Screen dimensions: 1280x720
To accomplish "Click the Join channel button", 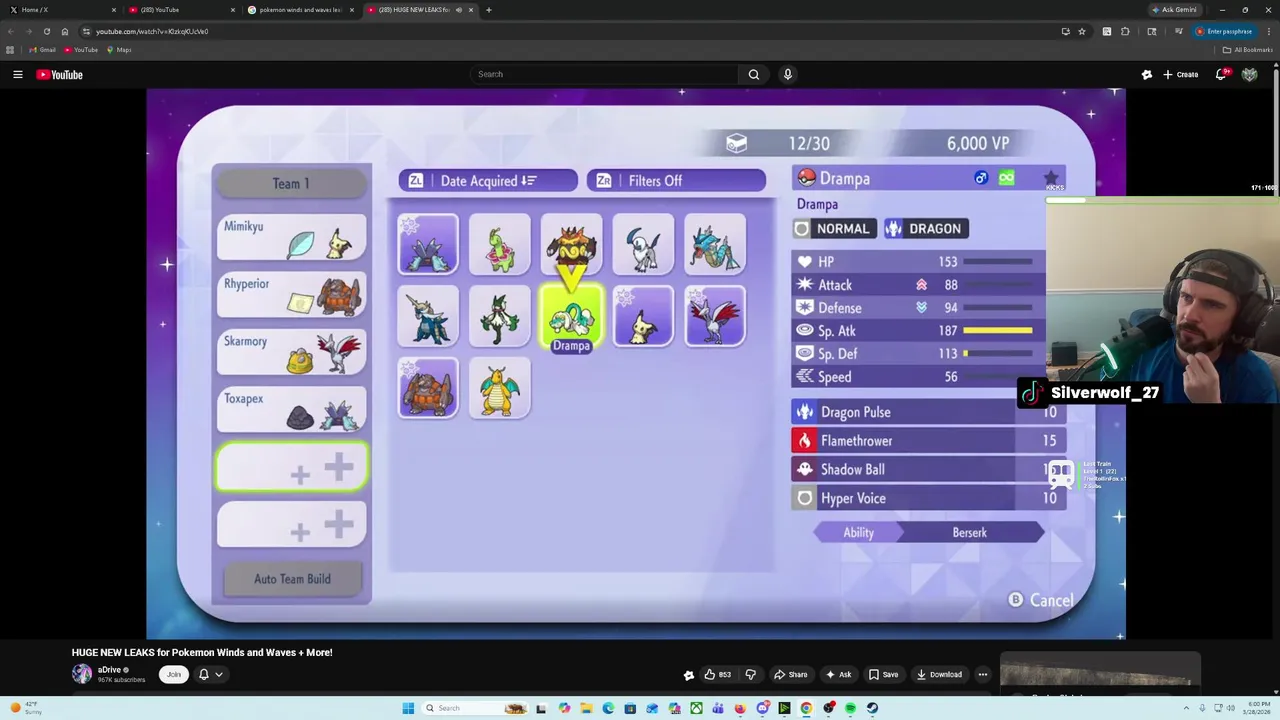I will (174, 675).
